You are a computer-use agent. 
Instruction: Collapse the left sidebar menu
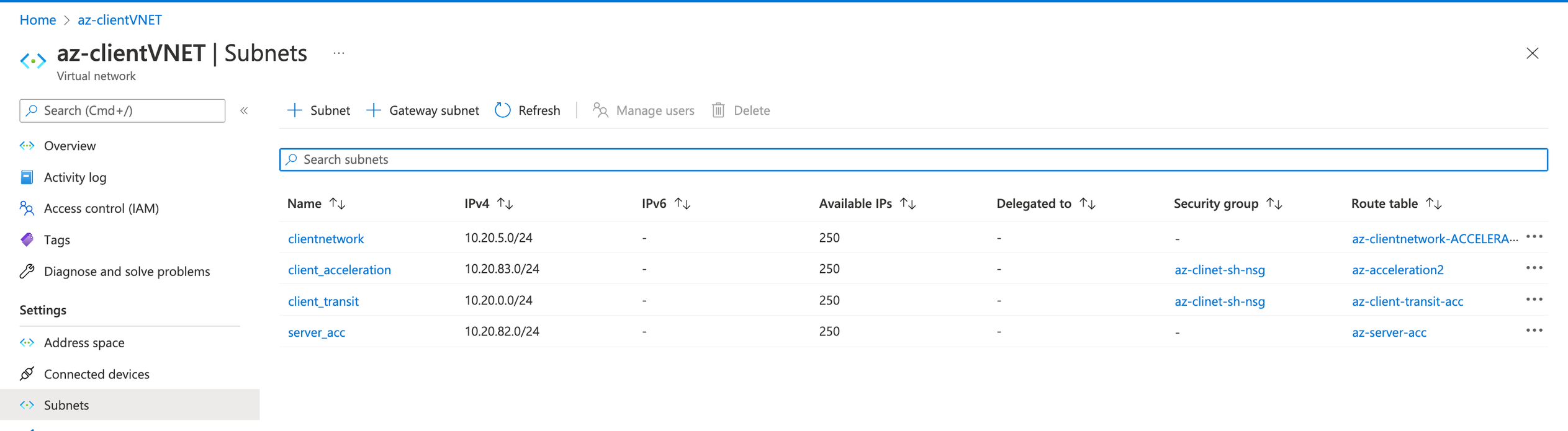(x=244, y=110)
